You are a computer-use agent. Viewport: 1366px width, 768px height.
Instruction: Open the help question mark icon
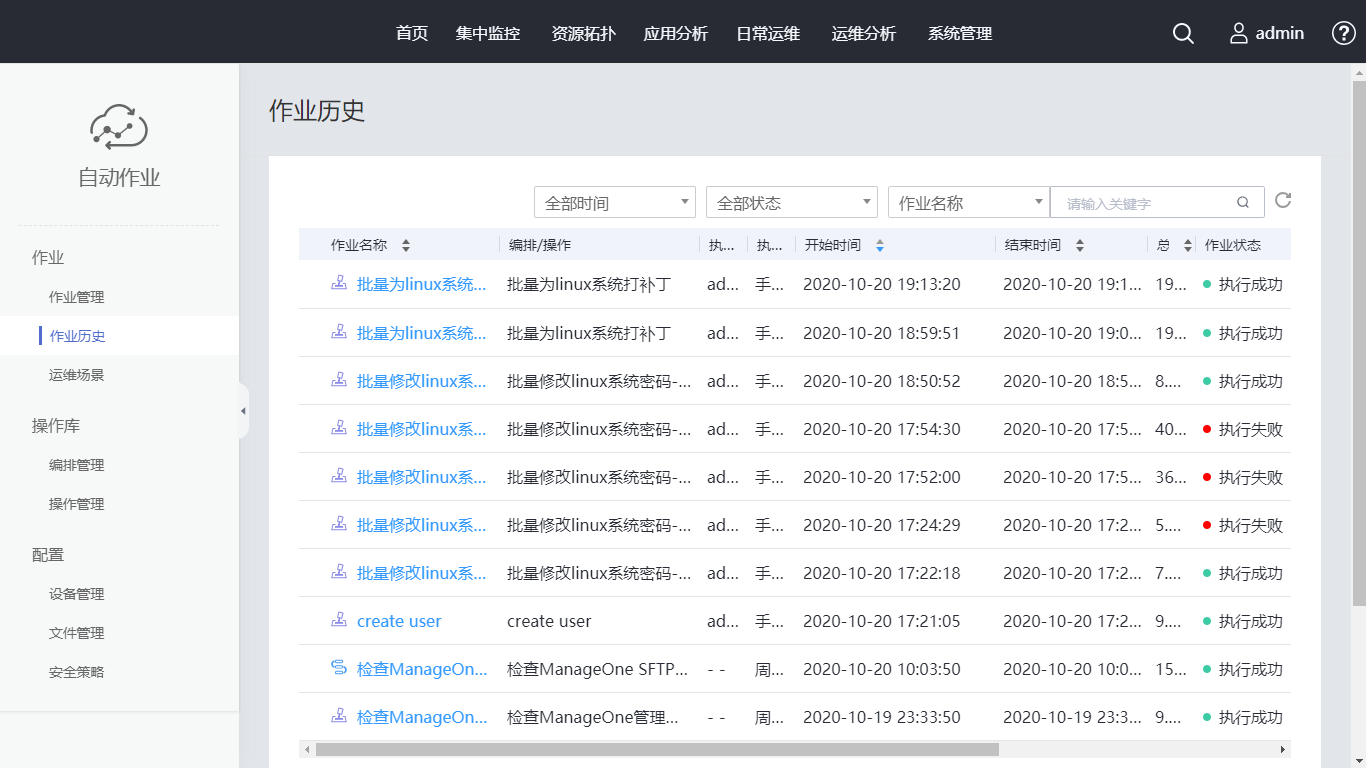(1344, 33)
